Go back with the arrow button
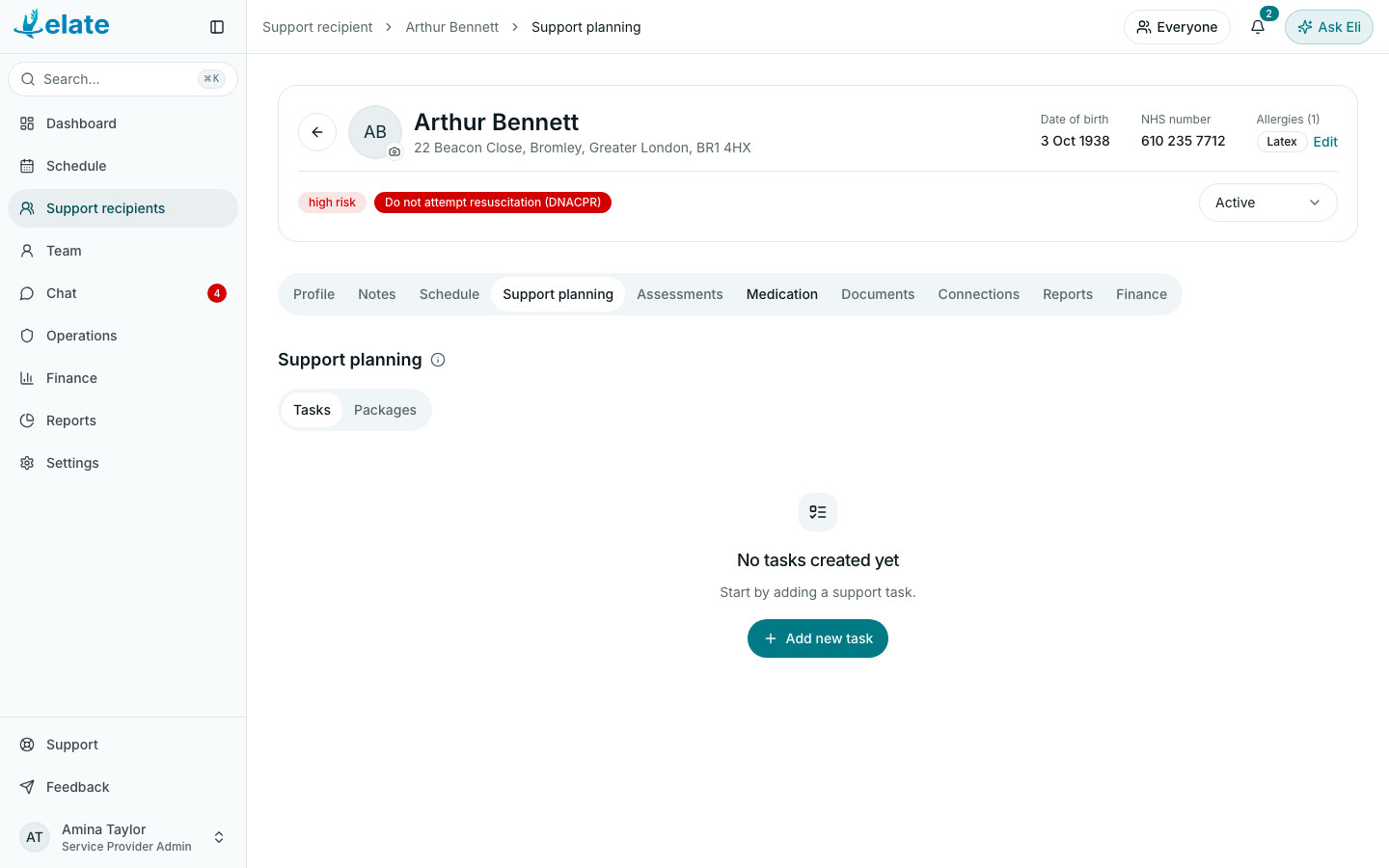Image resolution: width=1389 pixels, height=868 pixels. 317,132
